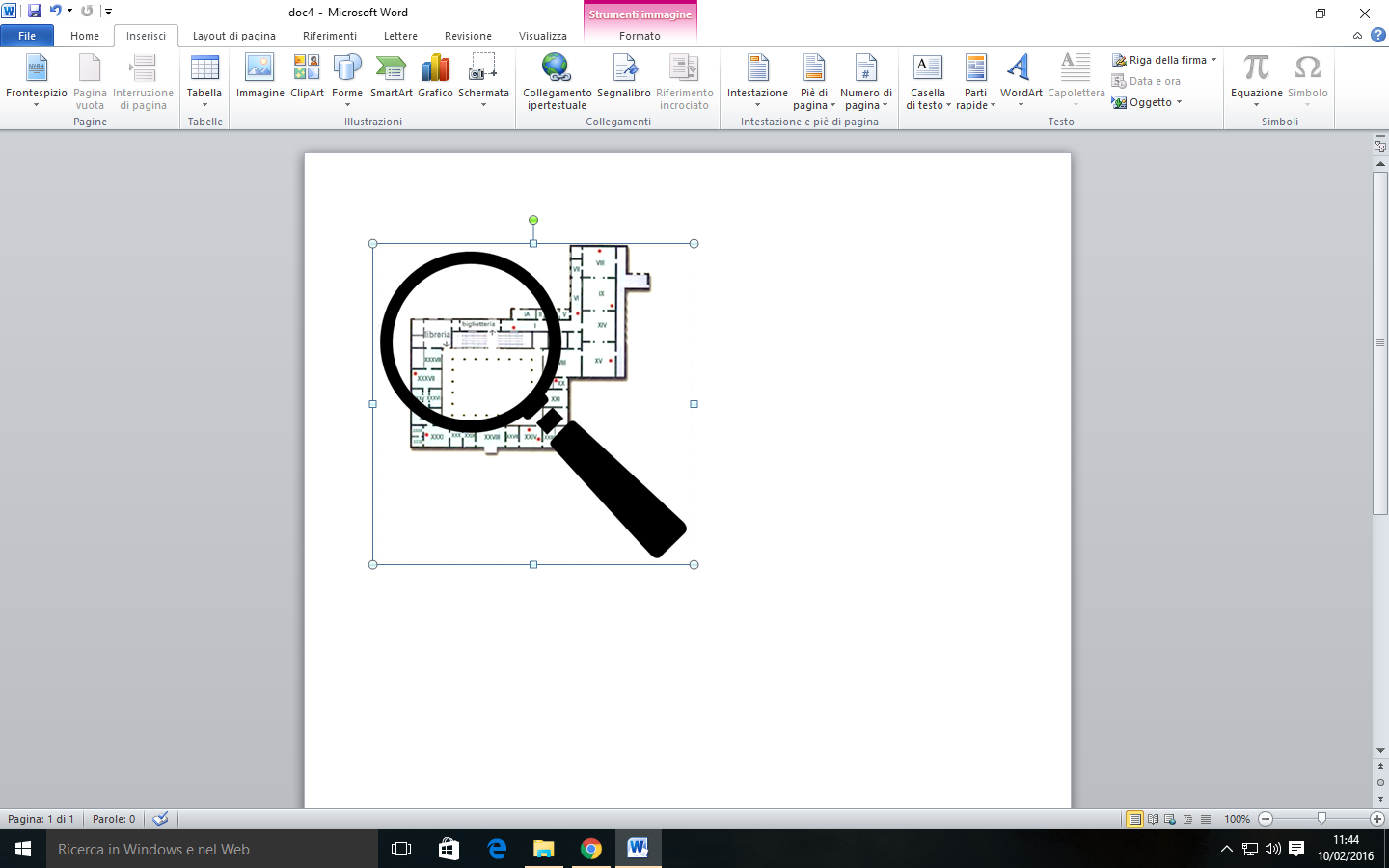Insert a picture with the Immagine icon
Viewport: 1389px width, 868px height.
(x=259, y=76)
